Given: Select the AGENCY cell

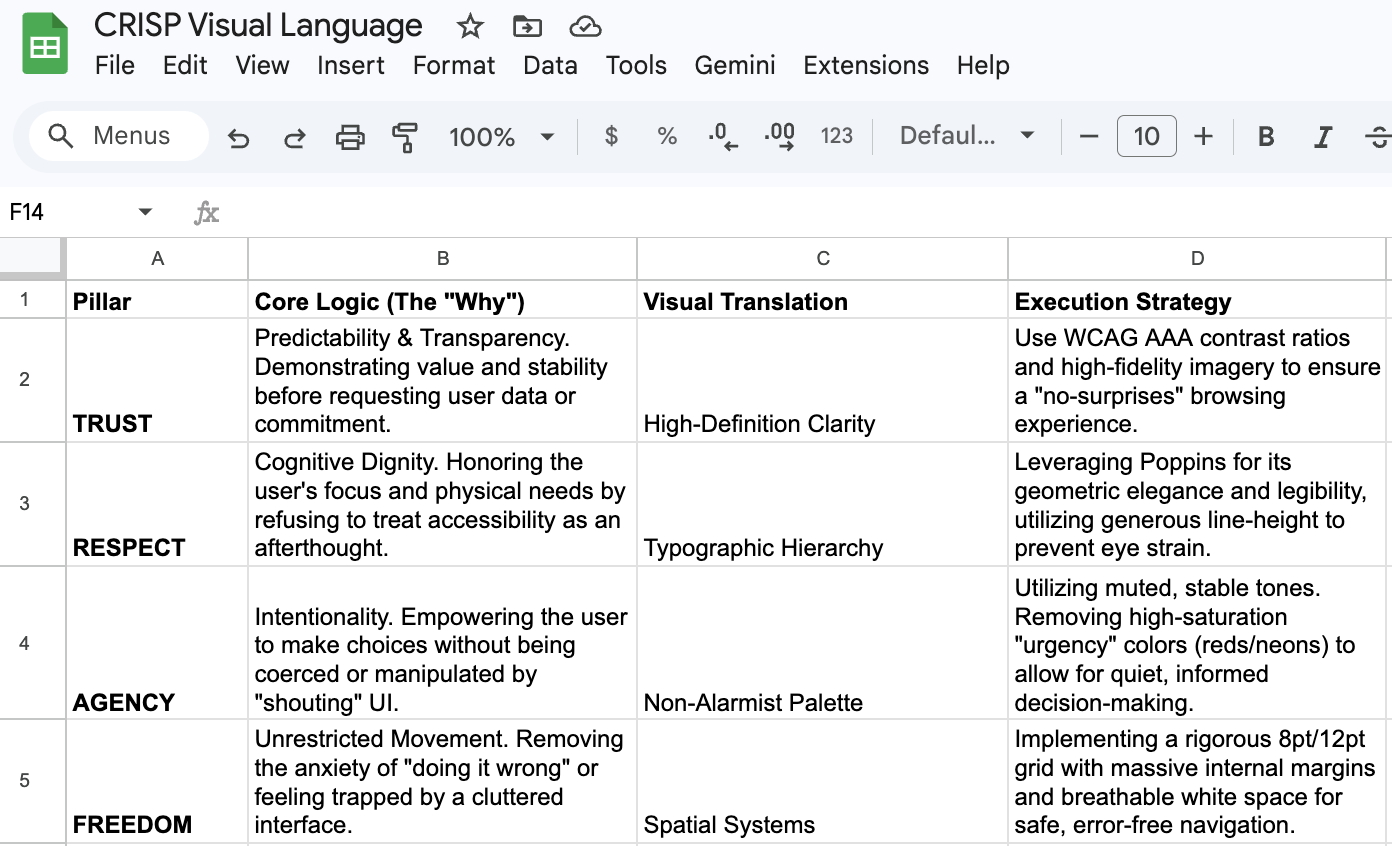Looking at the screenshot, I should 157,642.
